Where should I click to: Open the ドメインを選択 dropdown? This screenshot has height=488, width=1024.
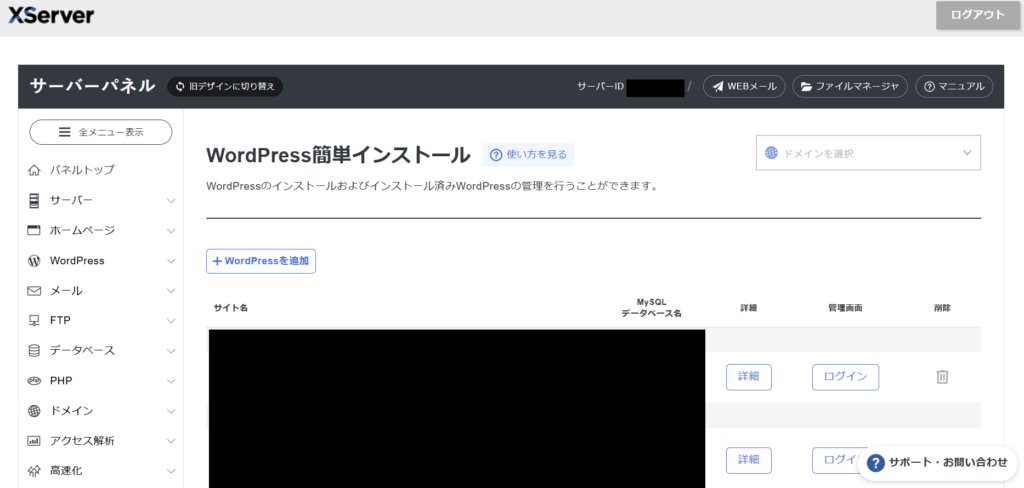868,153
